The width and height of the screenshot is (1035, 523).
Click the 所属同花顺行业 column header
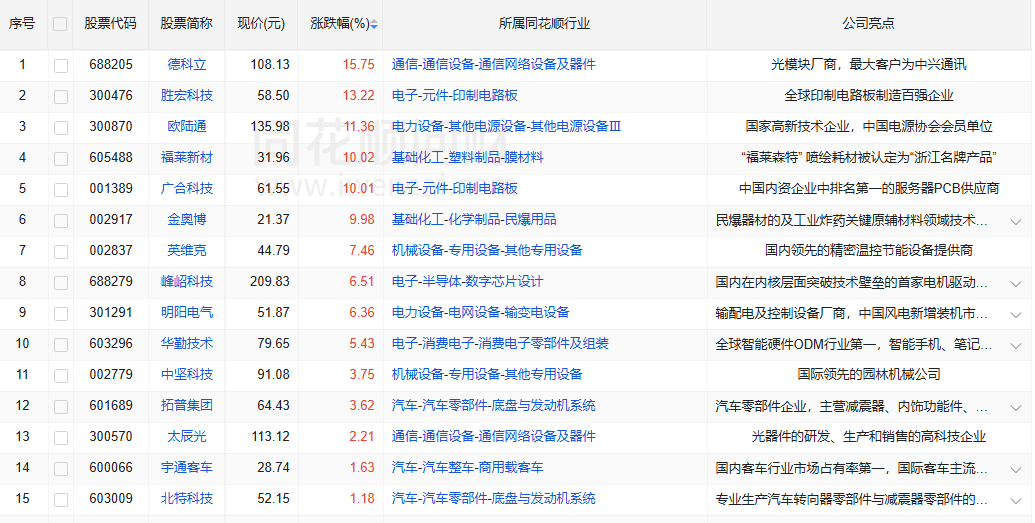click(x=545, y=23)
